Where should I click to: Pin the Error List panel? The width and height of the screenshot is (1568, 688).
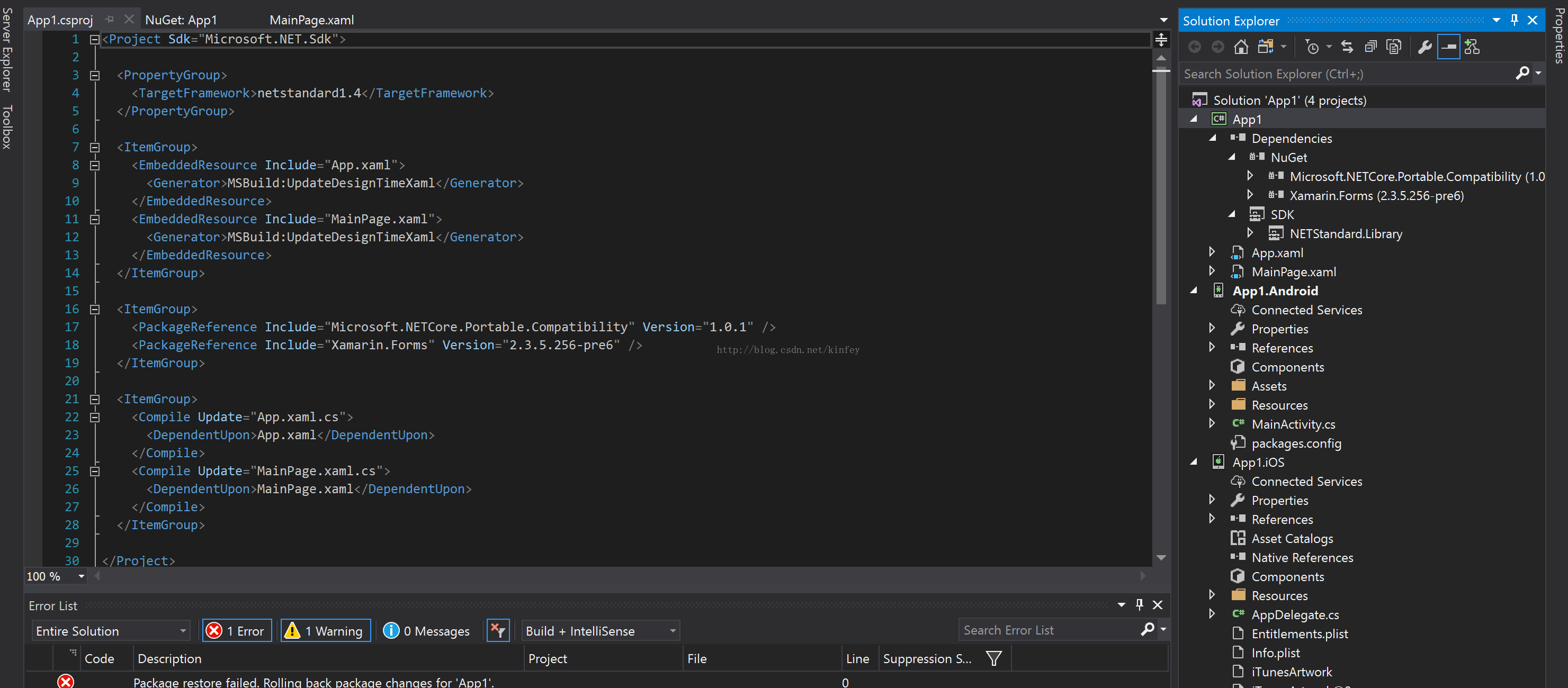click(1140, 605)
